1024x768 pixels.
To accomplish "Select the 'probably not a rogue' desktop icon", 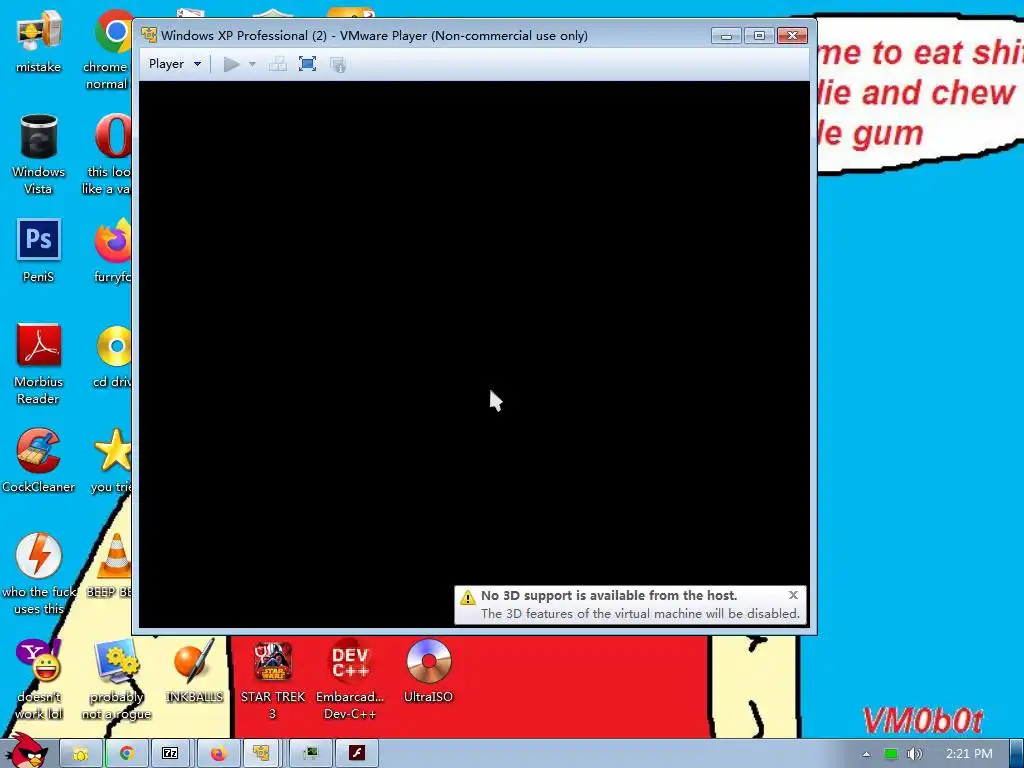I will click(x=116, y=679).
